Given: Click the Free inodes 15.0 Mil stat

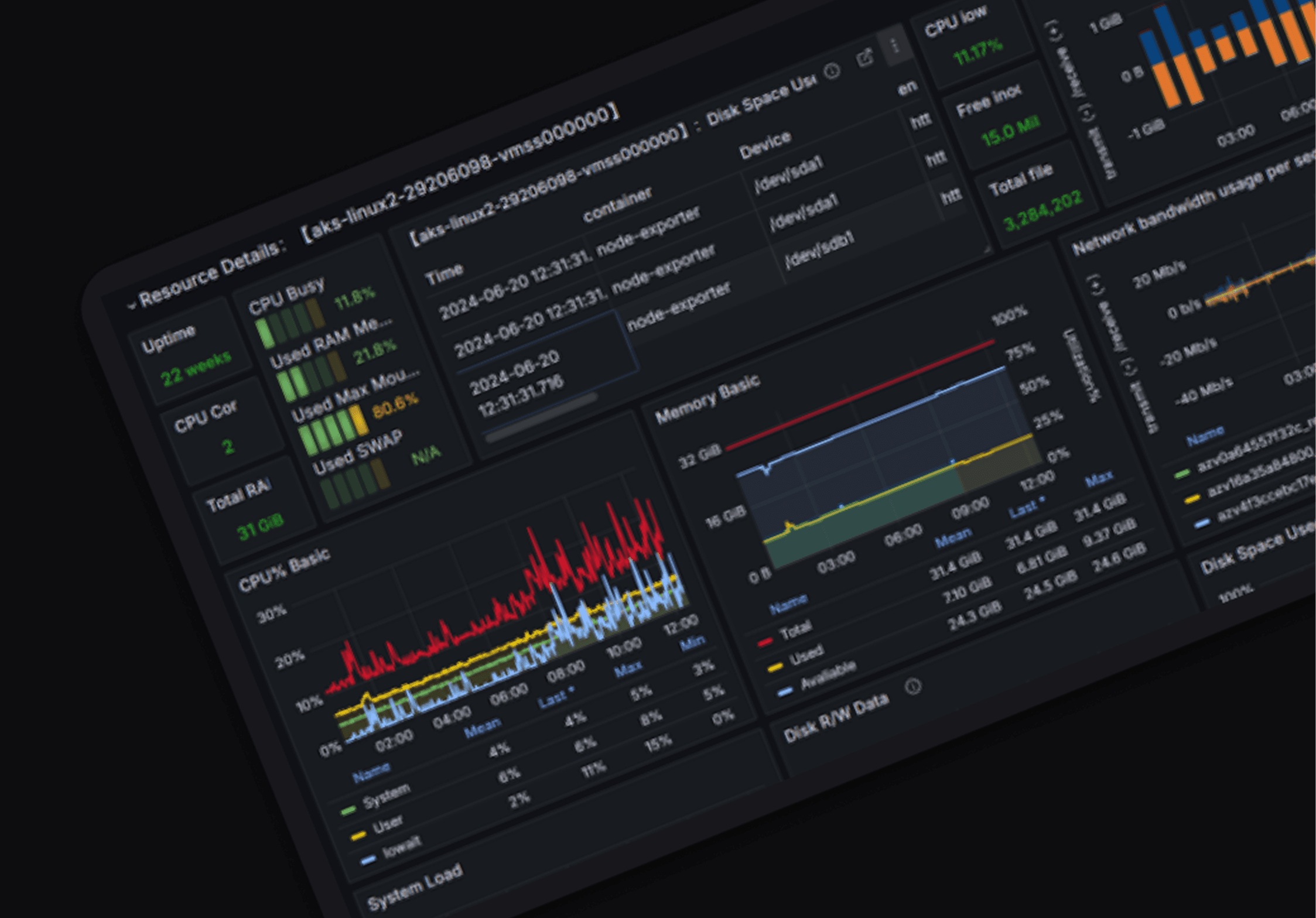Looking at the screenshot, I should point(1010,132).
